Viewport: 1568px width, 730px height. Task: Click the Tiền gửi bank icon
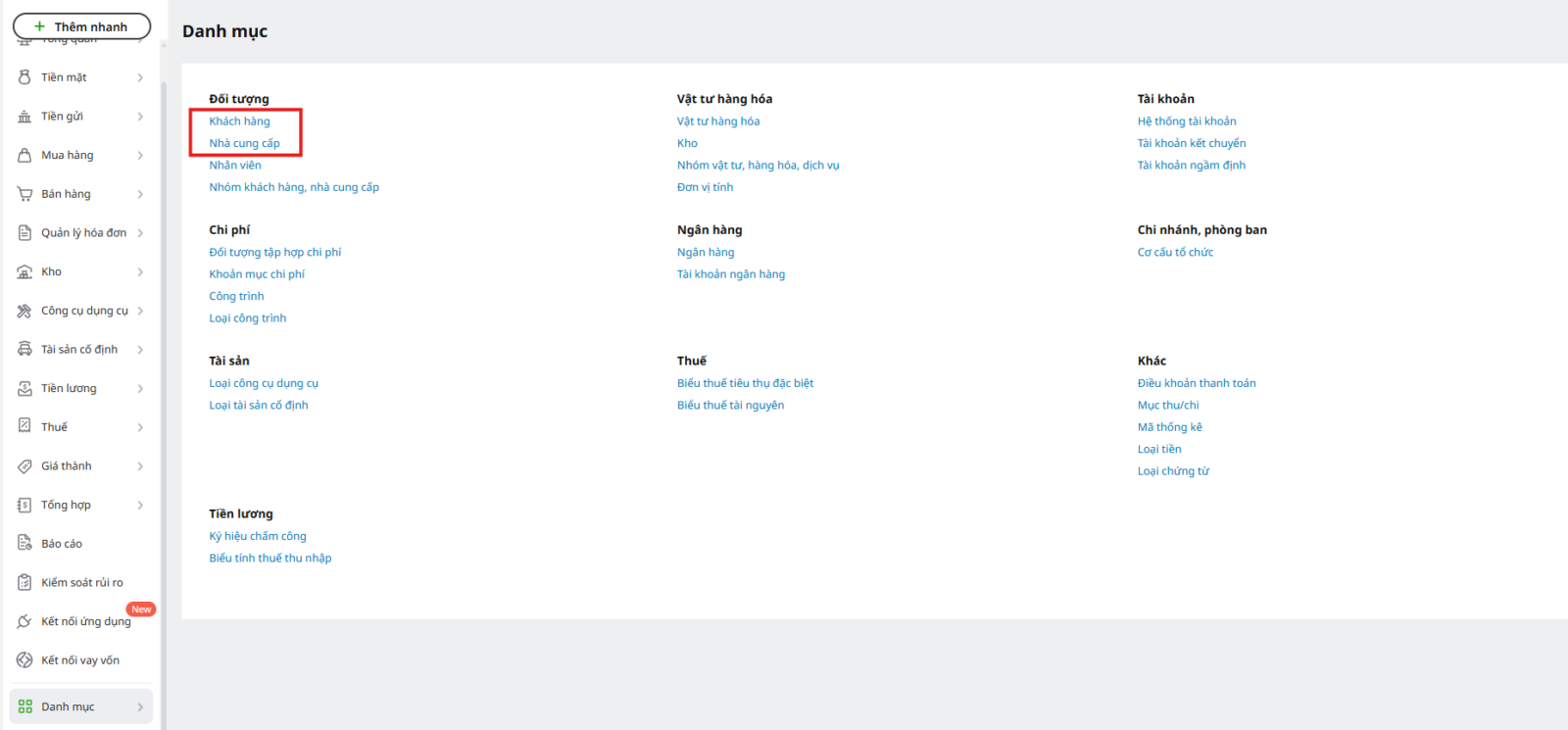coord(24,117)
